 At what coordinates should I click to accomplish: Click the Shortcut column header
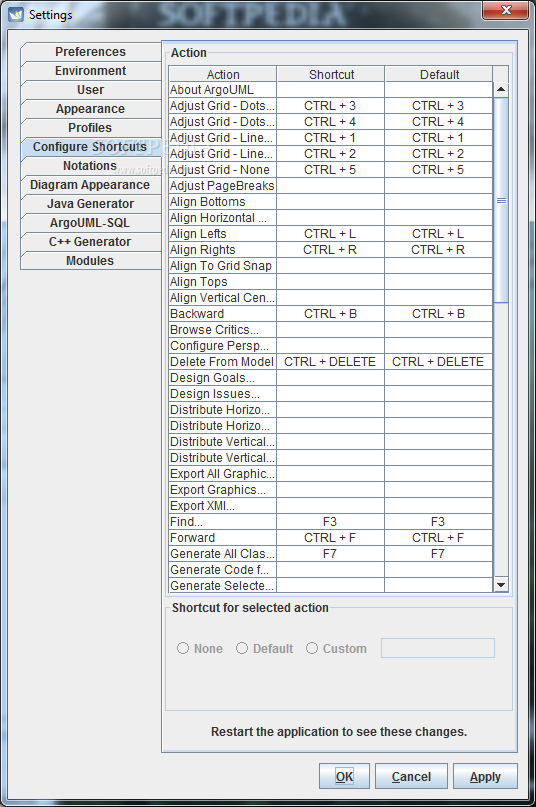331,74
